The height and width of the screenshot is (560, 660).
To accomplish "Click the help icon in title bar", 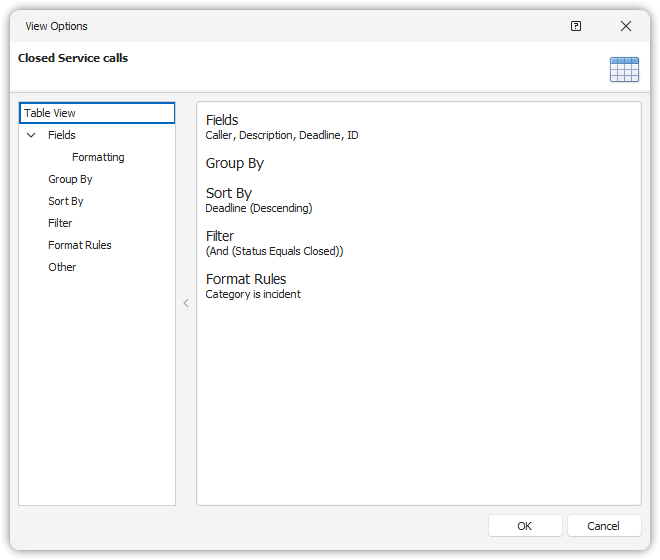I will [x=576, y=26].
